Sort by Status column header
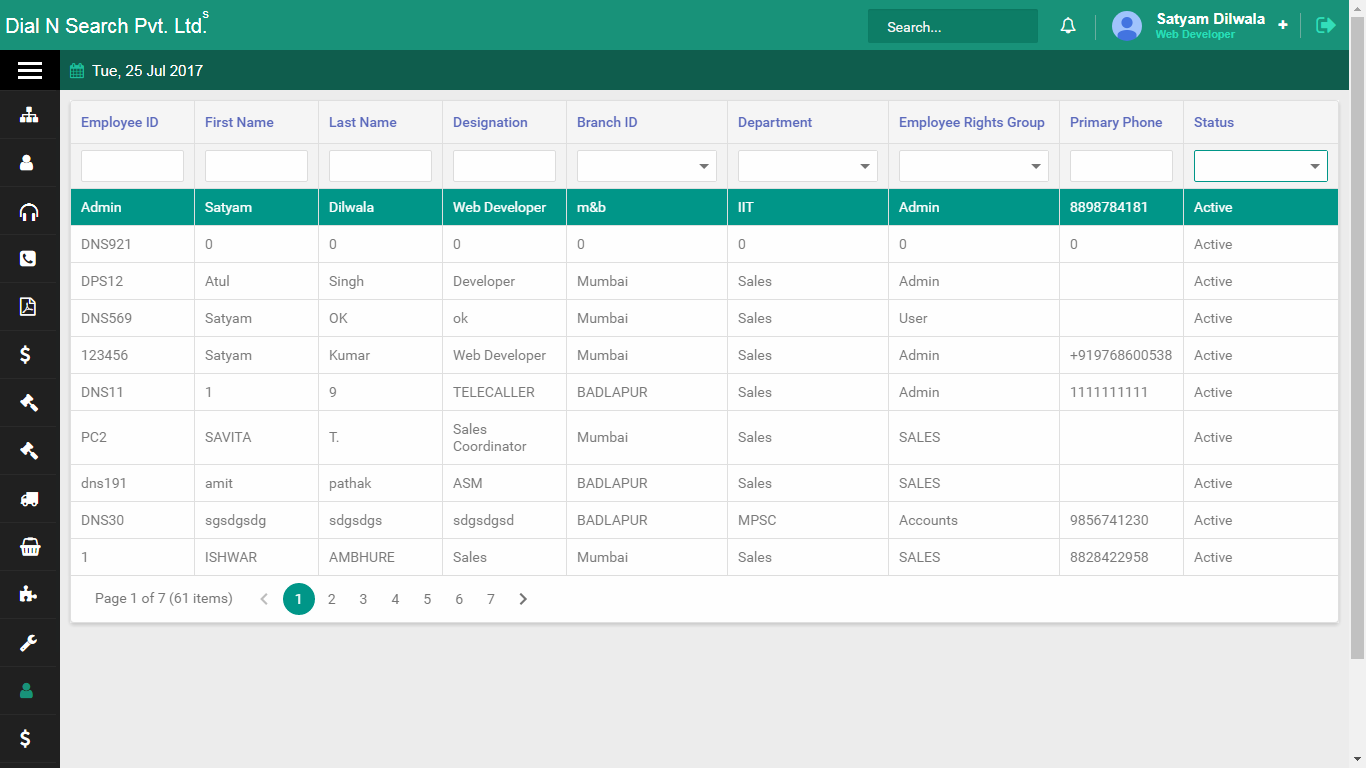The height and width of the screenshot is (768, 1366). 1214,122
